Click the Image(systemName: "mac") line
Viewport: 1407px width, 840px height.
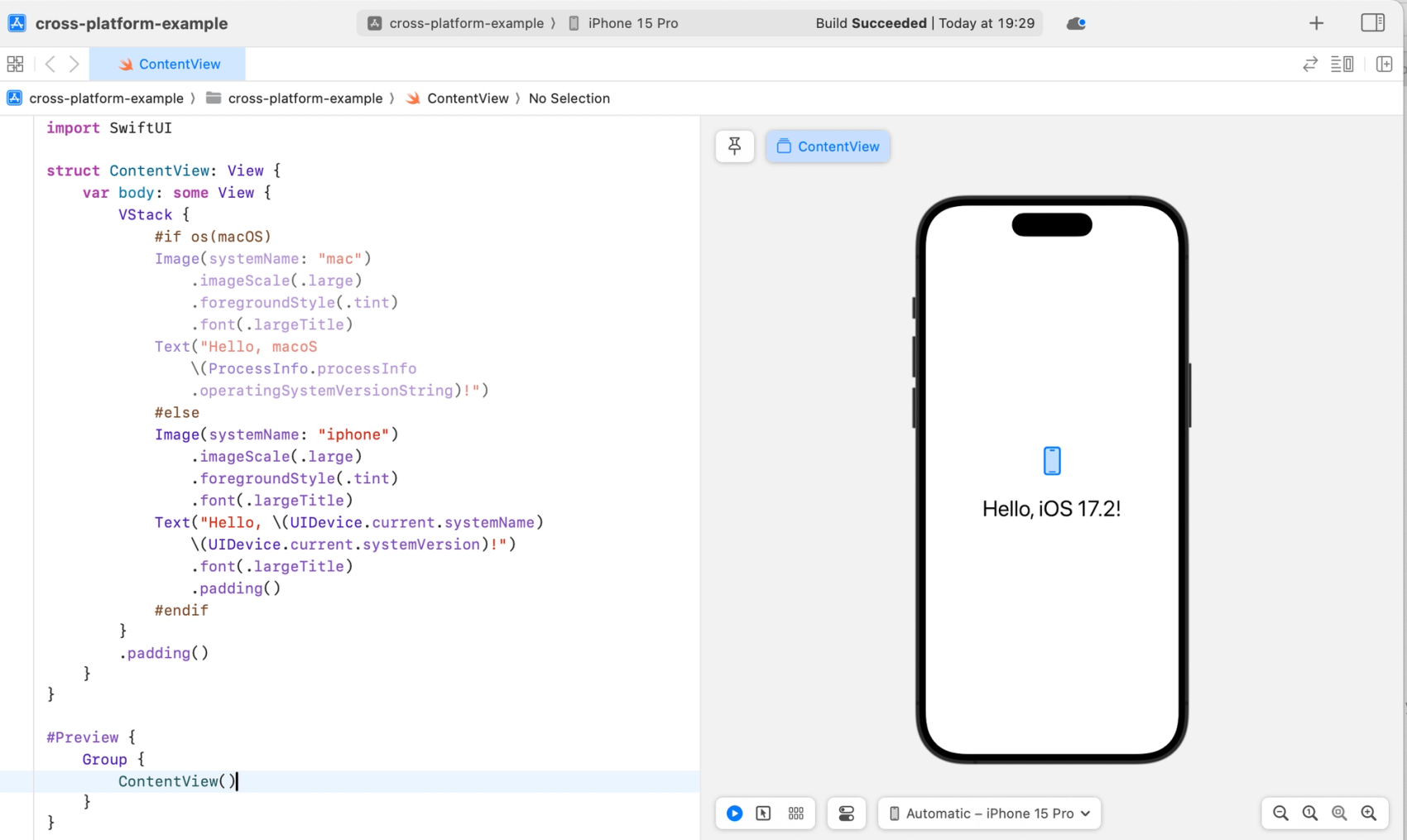[263, 259]
